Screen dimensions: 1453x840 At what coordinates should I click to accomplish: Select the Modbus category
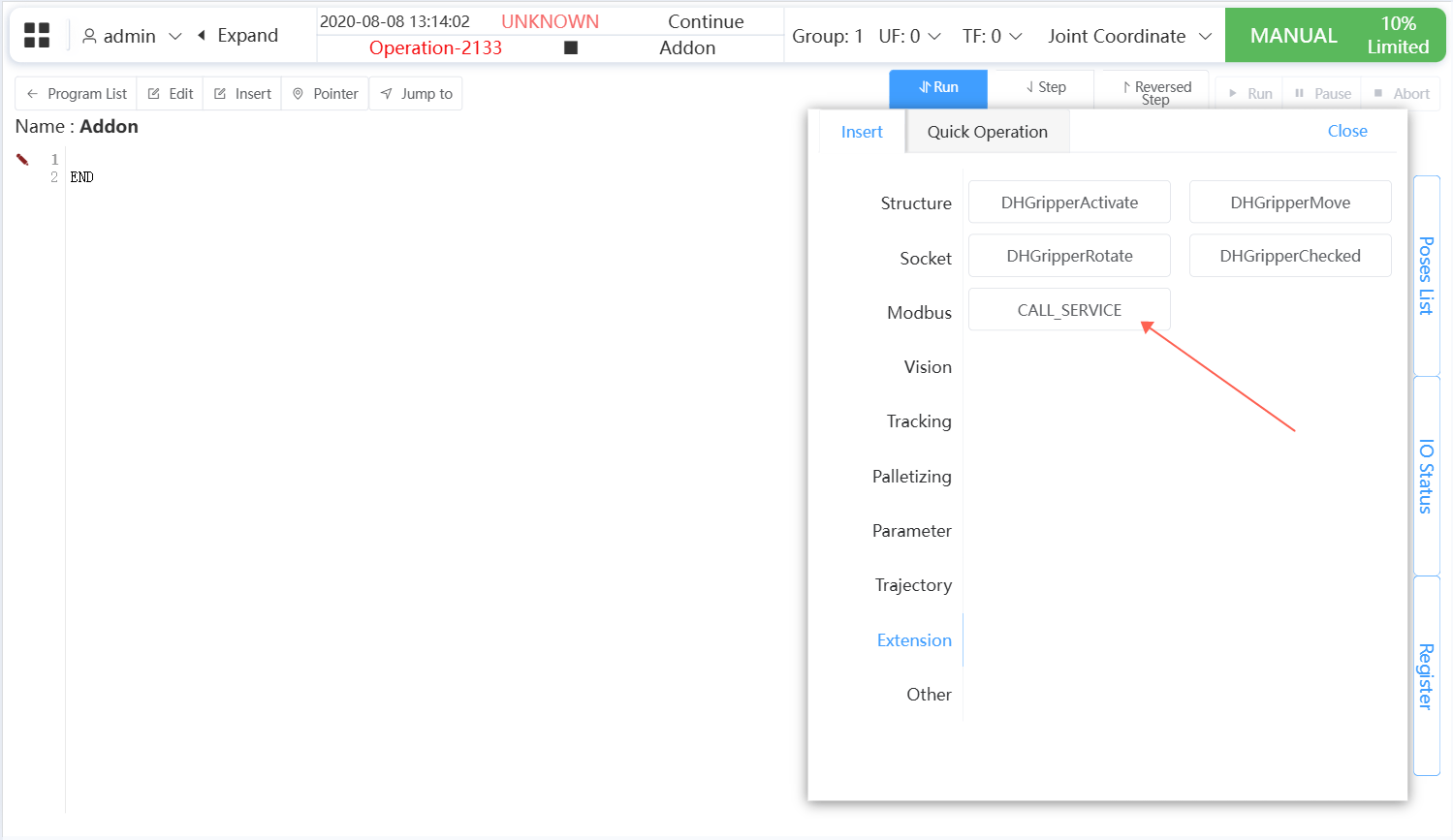pos(919,313)
